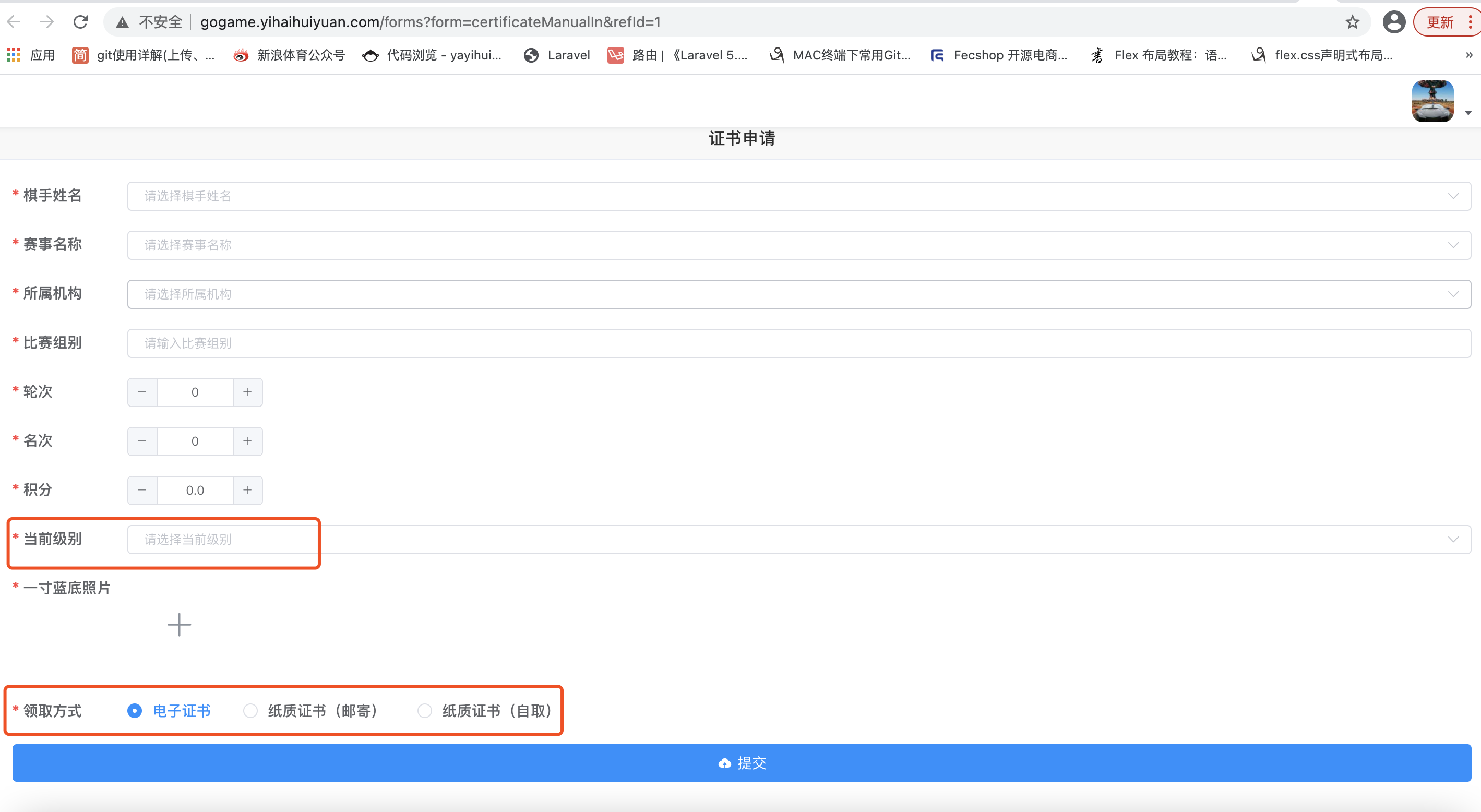
Task: Increase 名次 with the plus button
Action: click(x=247, y=441)
